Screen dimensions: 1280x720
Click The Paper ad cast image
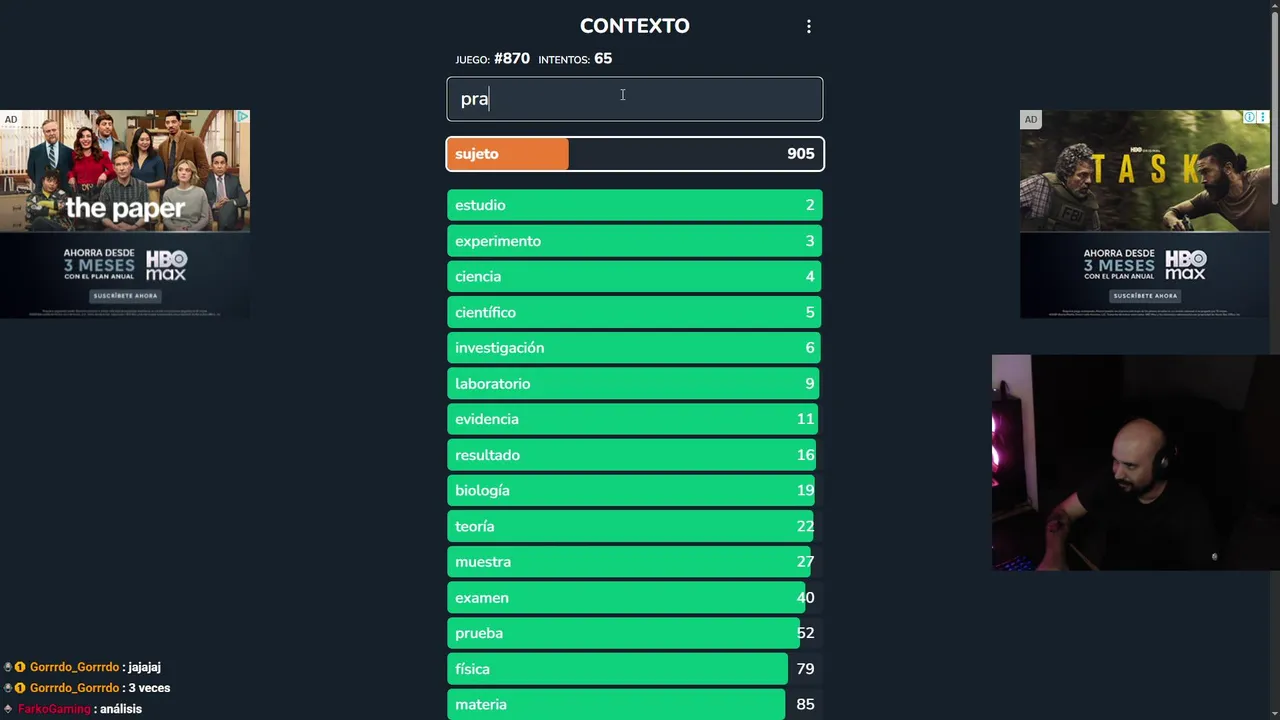125,170
